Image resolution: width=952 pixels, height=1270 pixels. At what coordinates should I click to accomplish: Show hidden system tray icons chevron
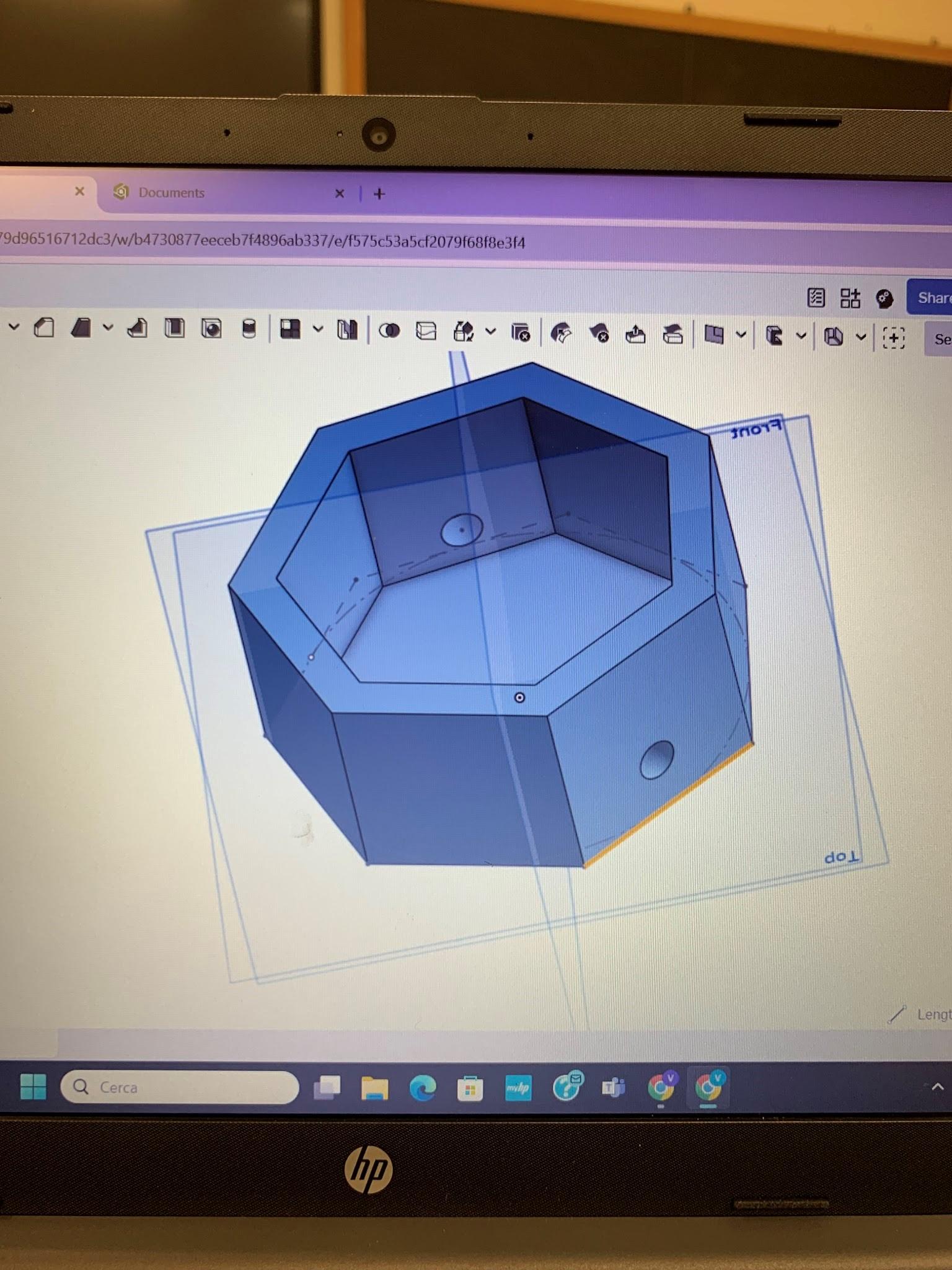point(938,1087)
